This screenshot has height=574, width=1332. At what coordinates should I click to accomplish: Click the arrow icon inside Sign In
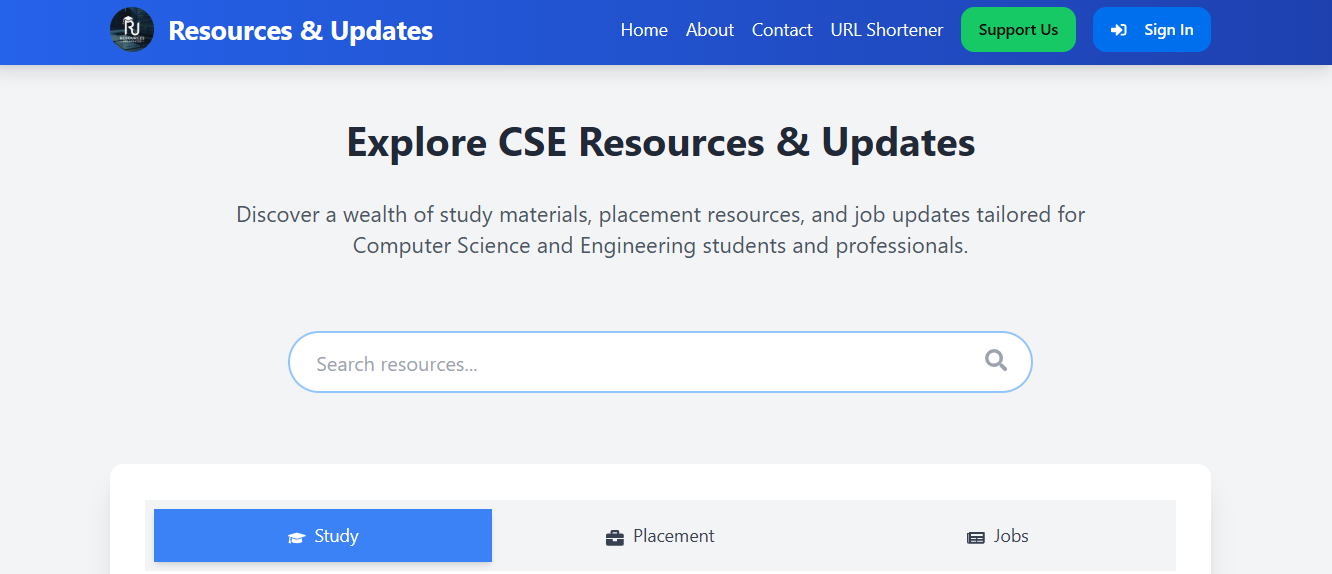pos(1119,30)
